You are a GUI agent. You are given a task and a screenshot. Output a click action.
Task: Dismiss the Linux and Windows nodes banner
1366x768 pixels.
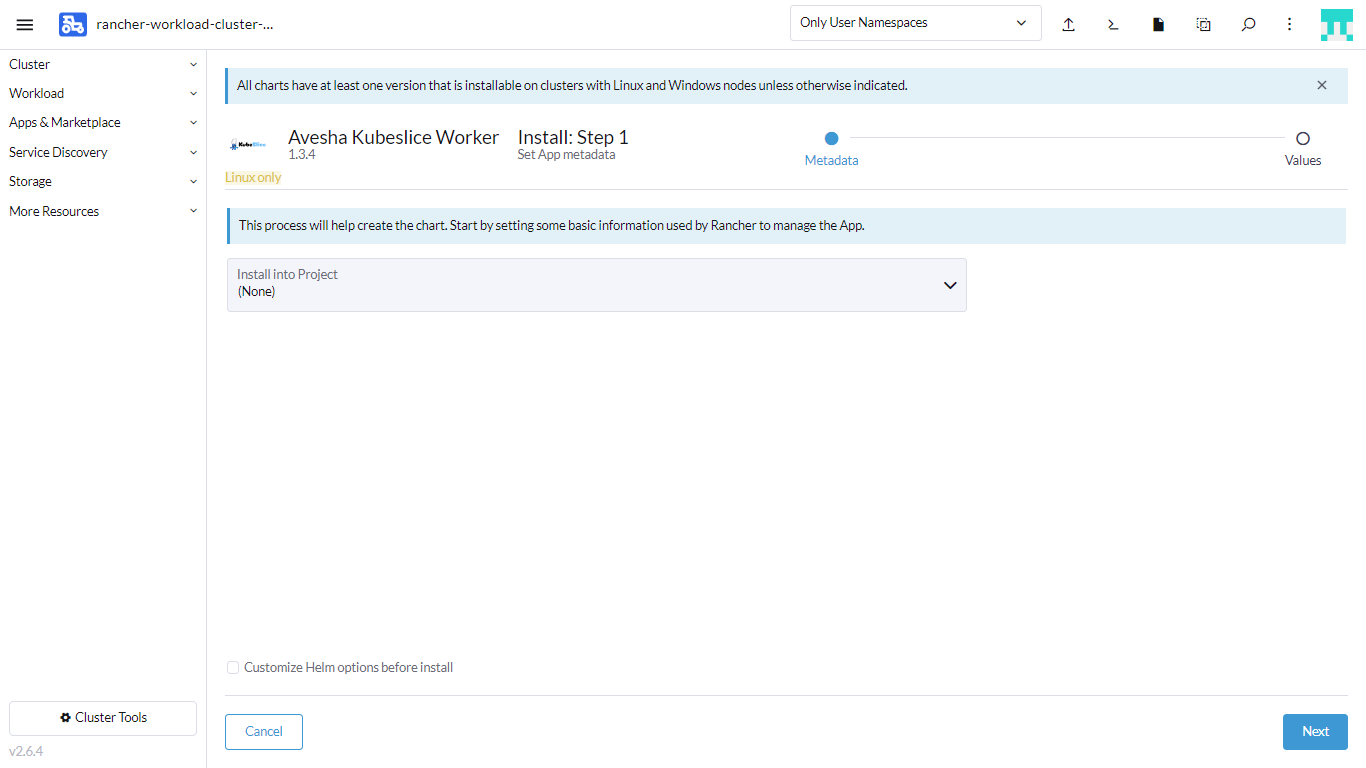point(1322,85)
